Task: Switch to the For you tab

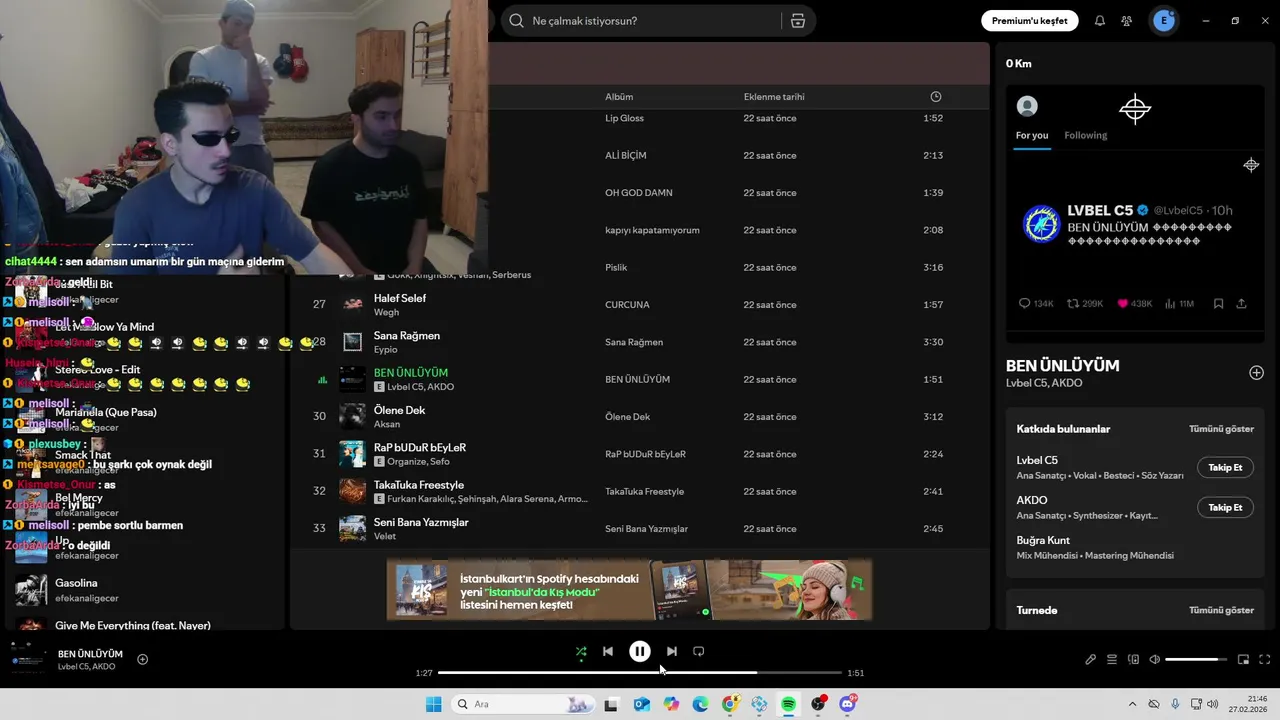Action: coord(1032,135)
